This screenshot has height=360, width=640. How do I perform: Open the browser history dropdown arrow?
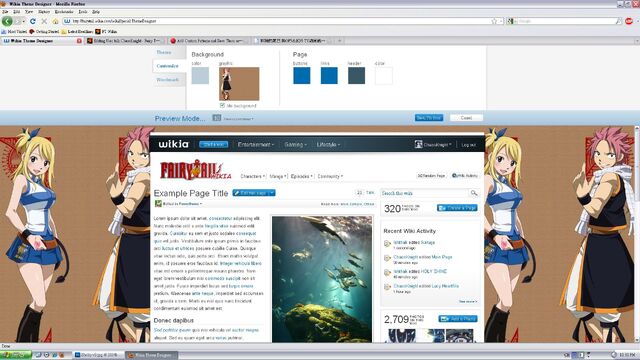coord(23,21)
